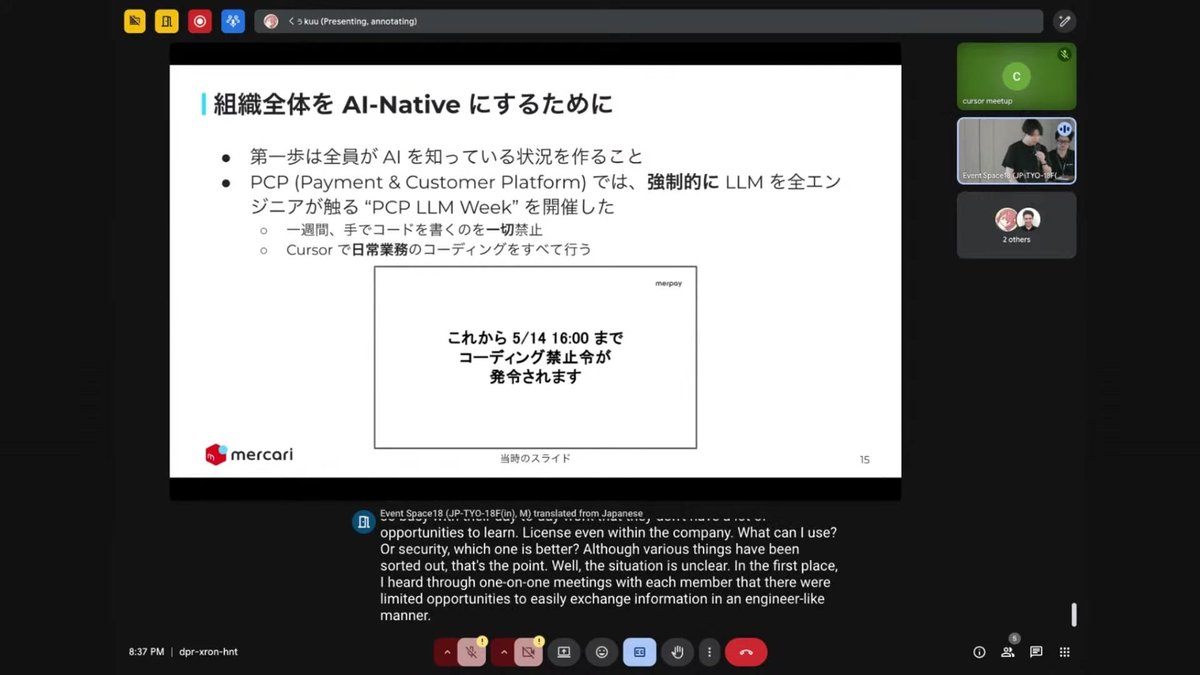Open the annotation pen tool

click(1064, 20)
